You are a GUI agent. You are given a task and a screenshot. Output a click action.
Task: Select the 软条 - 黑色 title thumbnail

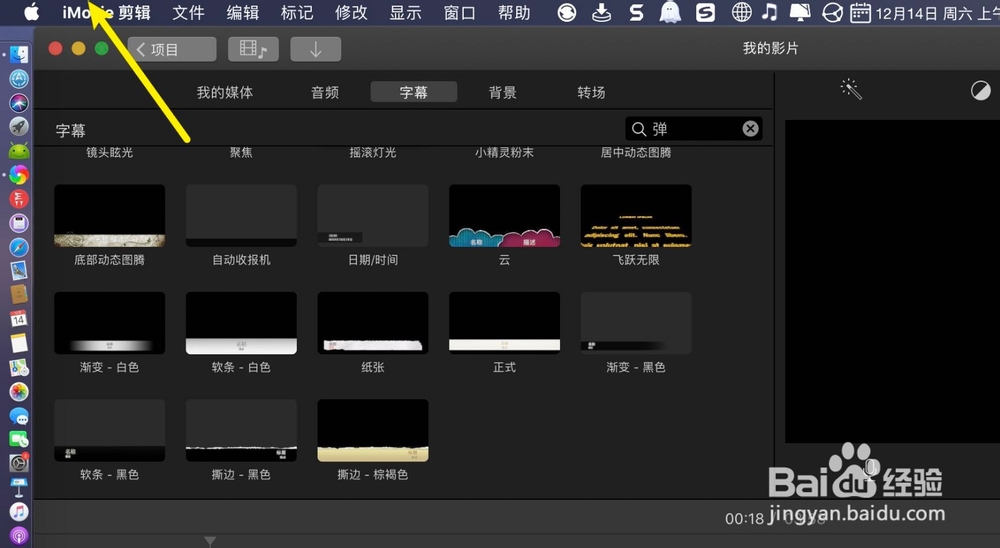coord(110,430)
